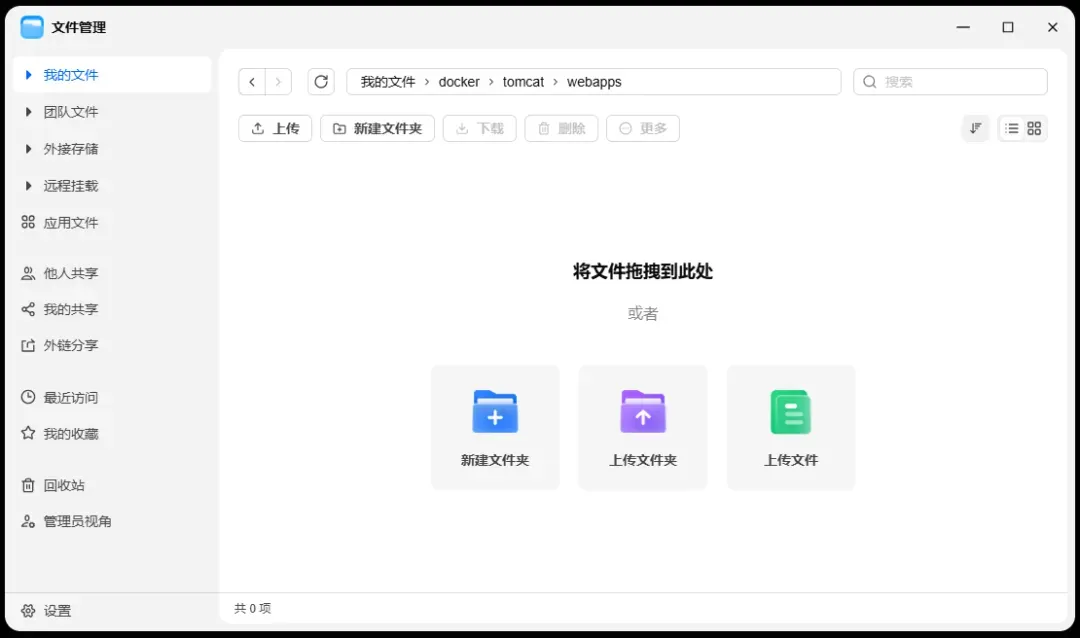The width and height of the screenshot is (1080, 638).
Task: Click webapps in the breadcrumb path
Action: (x=594, y=82)
